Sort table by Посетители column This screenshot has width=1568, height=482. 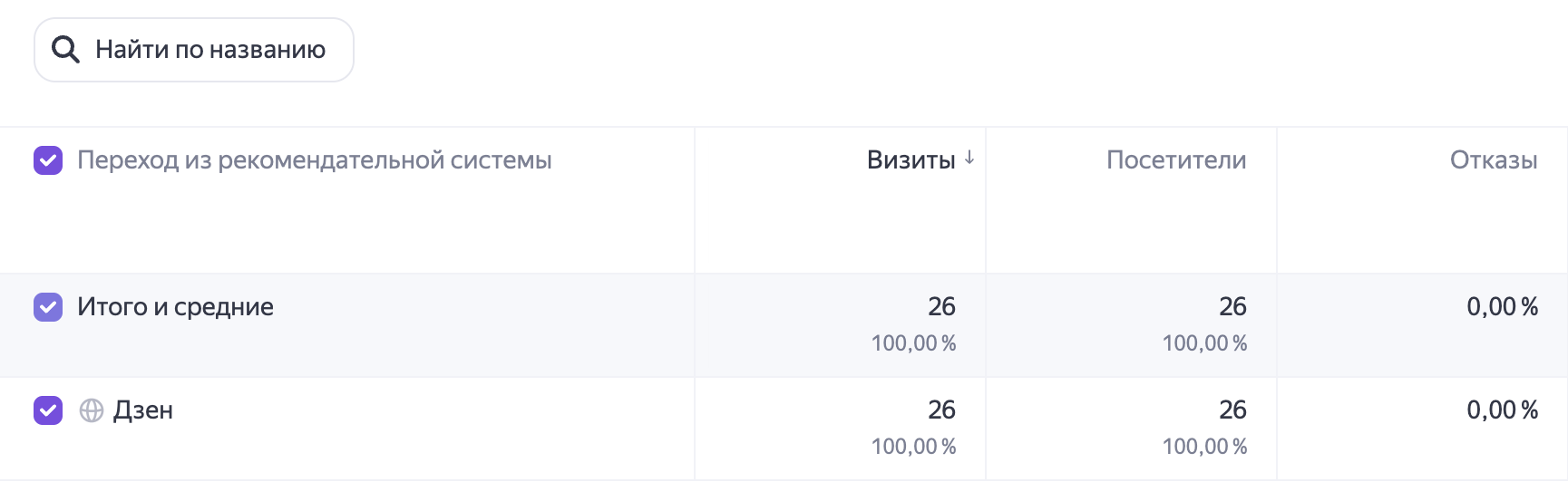coord(1176,160)
